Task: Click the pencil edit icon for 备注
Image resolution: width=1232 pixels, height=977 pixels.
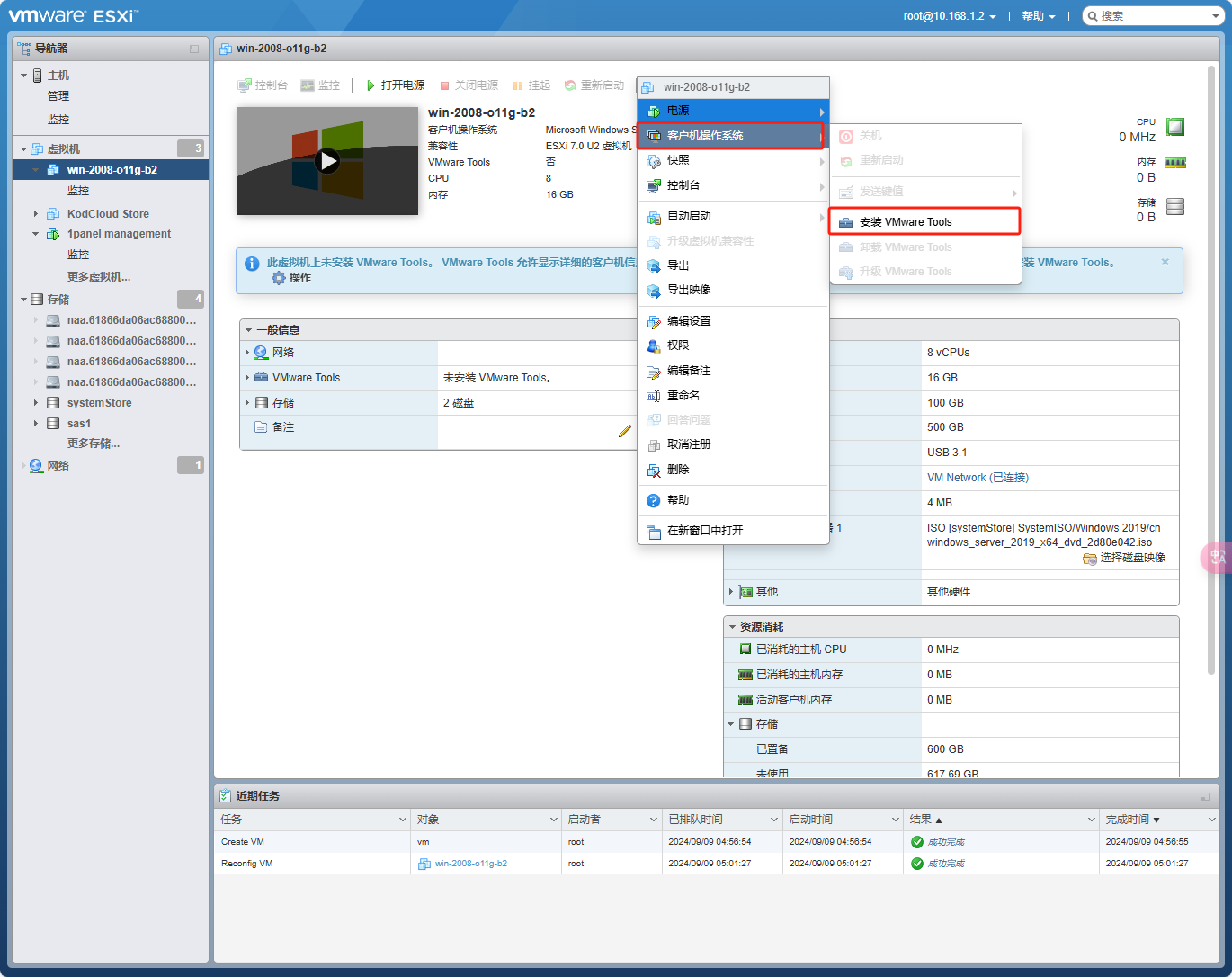Action: 625,431
